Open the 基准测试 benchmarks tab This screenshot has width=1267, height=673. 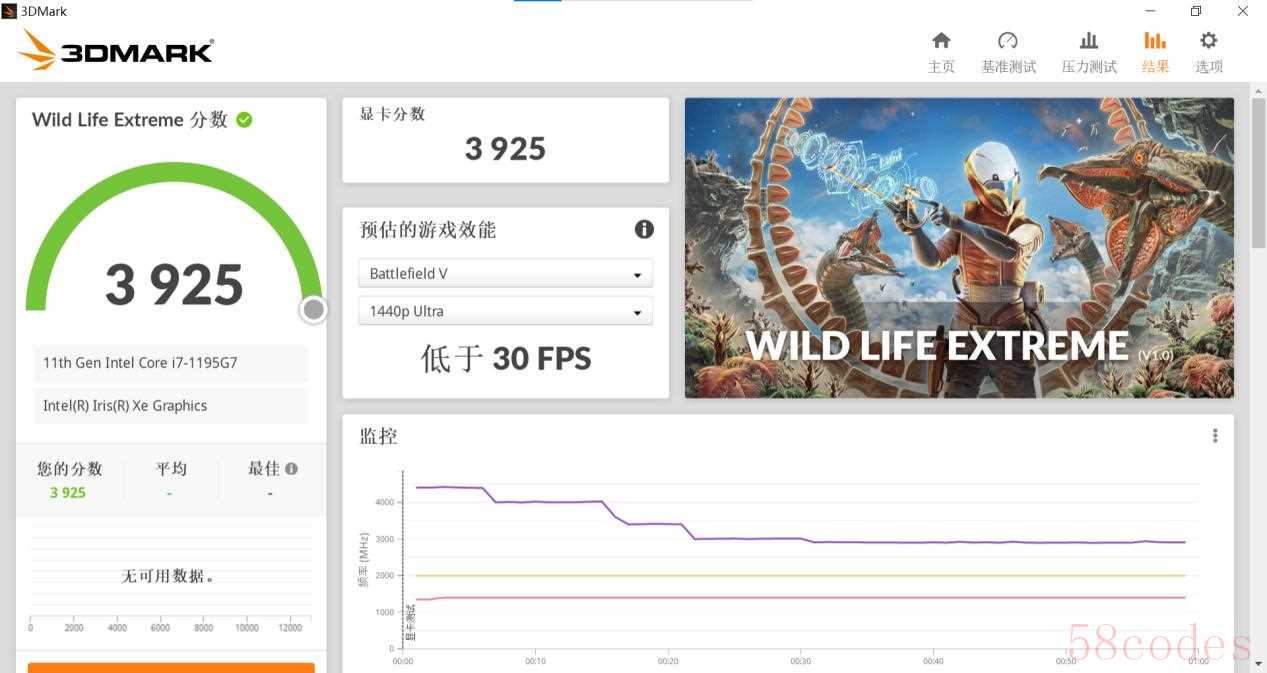coord(1008,52)
